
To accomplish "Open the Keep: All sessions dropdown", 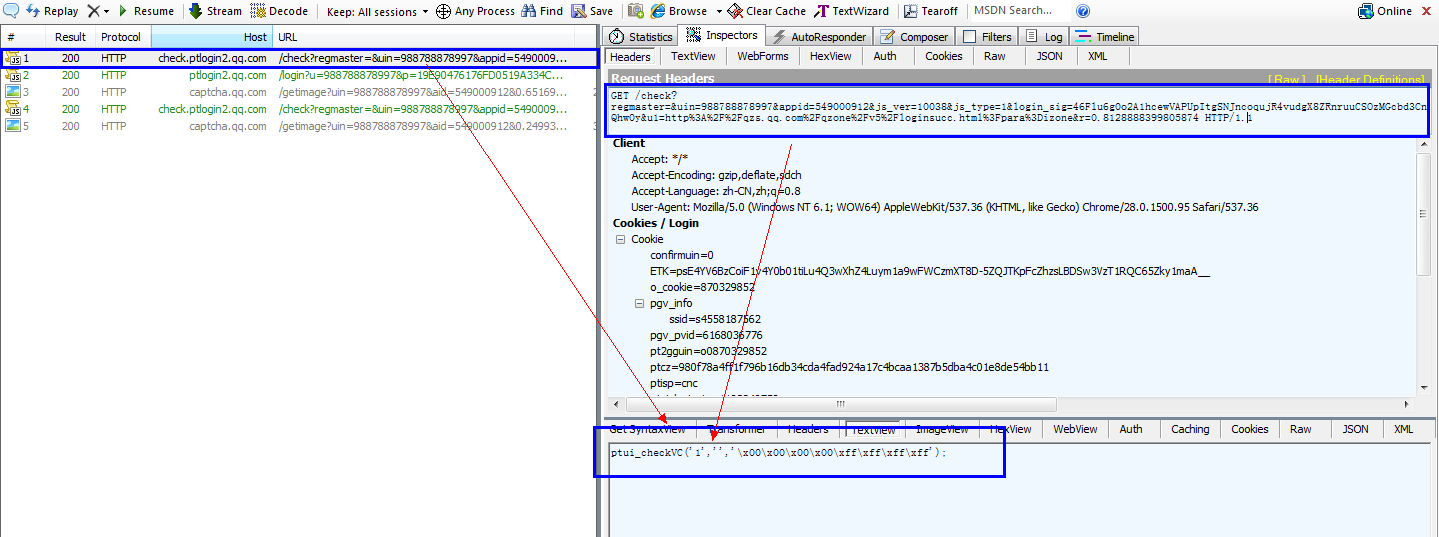I will coord(377,11).
